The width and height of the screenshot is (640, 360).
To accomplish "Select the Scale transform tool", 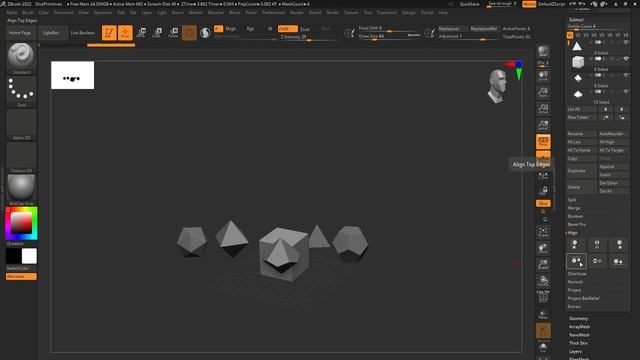I will pyautogui.click(x=157, y=33).
